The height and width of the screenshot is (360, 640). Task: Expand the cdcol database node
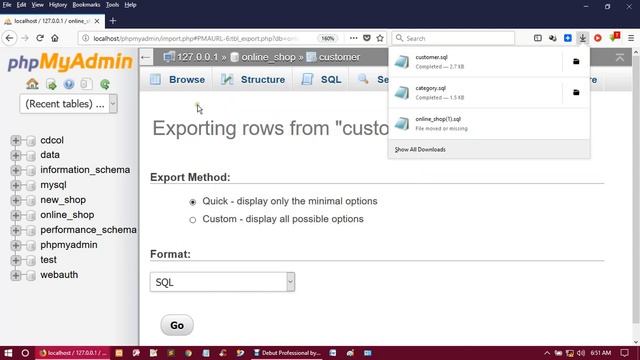(x=16, y=140)
